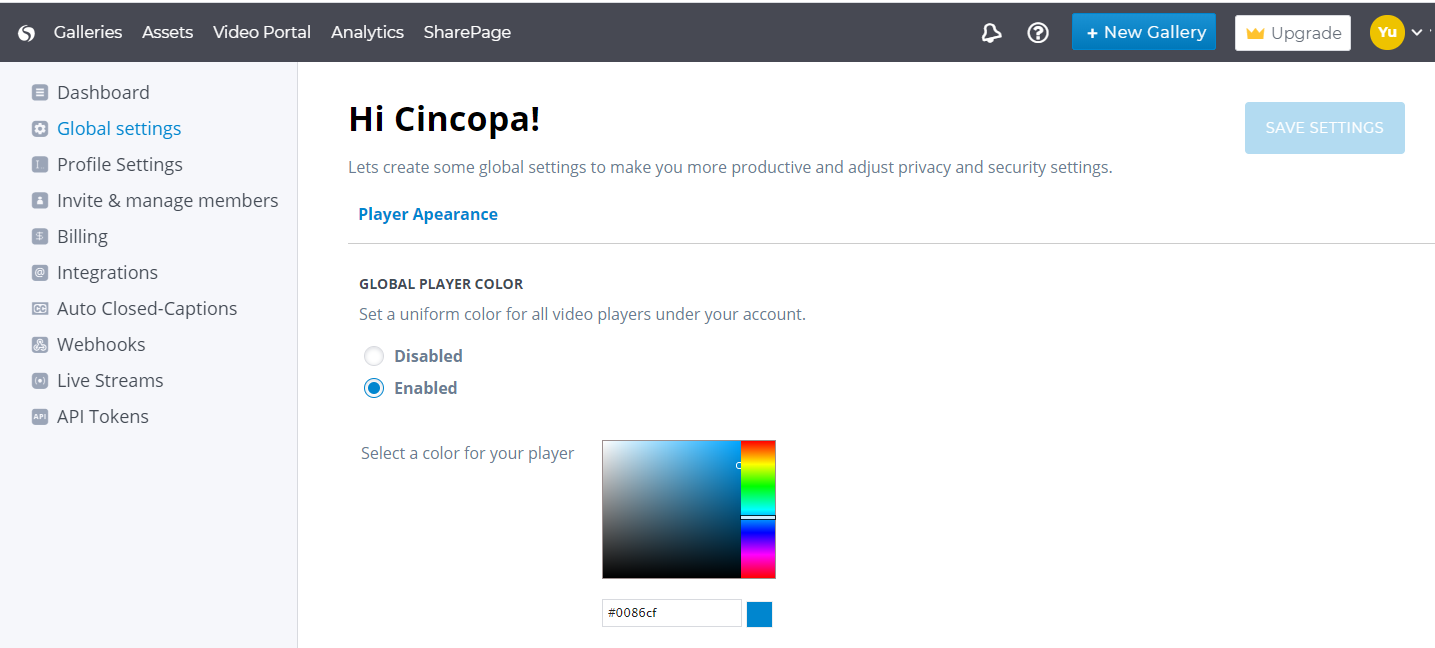
Task: Click the API Tokens icon
Action: (x=40, y=417)
